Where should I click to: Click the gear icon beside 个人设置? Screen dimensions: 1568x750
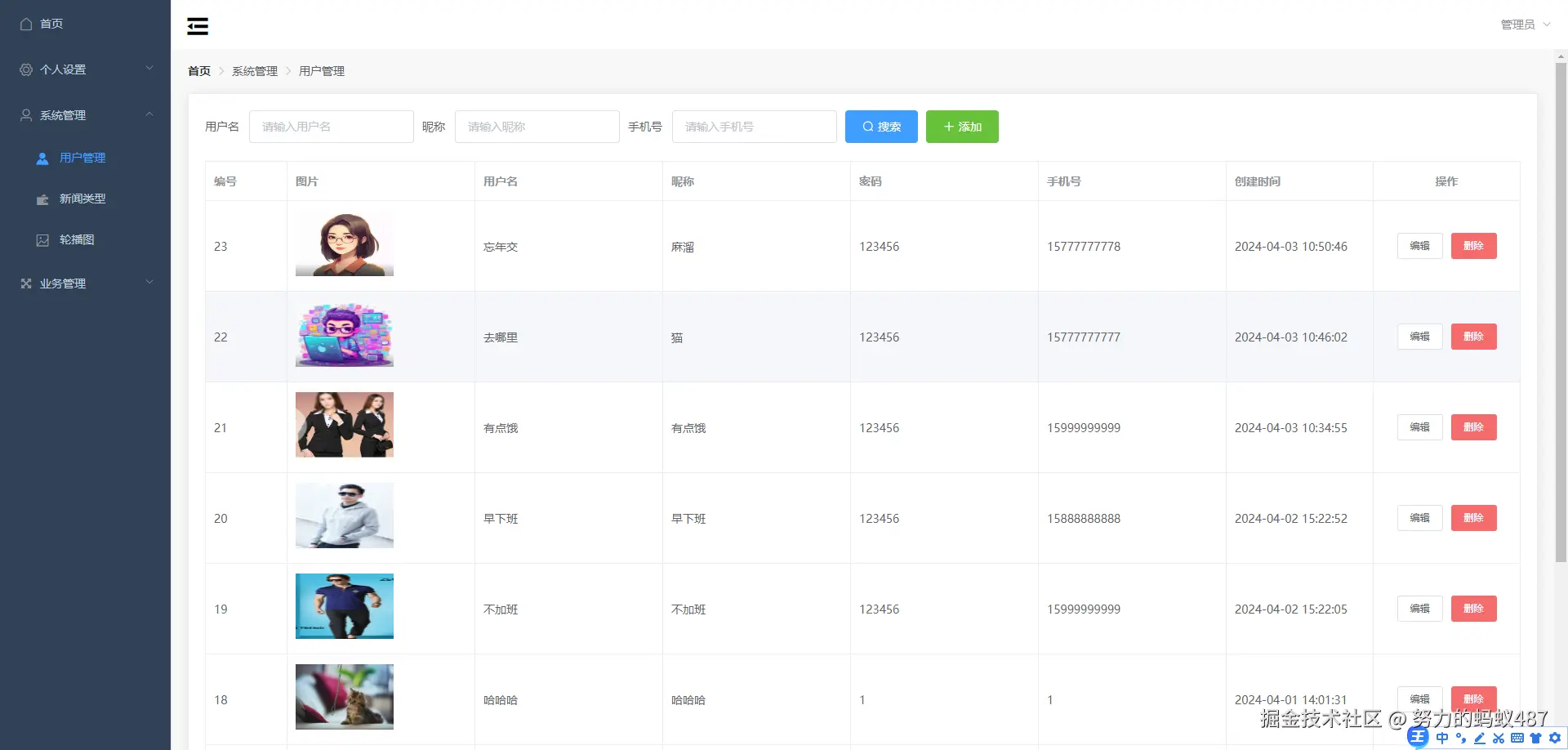(26, 69)
